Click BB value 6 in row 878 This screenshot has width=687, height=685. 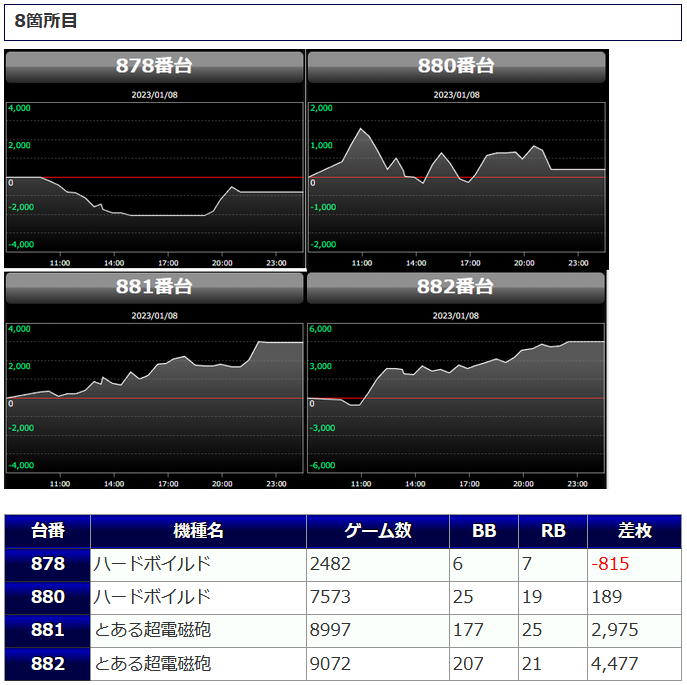(x=458, y=564)
